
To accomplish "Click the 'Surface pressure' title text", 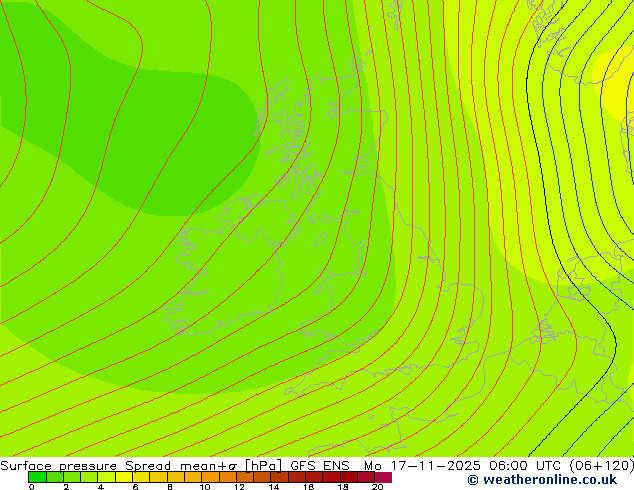I will tap(59, 466).
